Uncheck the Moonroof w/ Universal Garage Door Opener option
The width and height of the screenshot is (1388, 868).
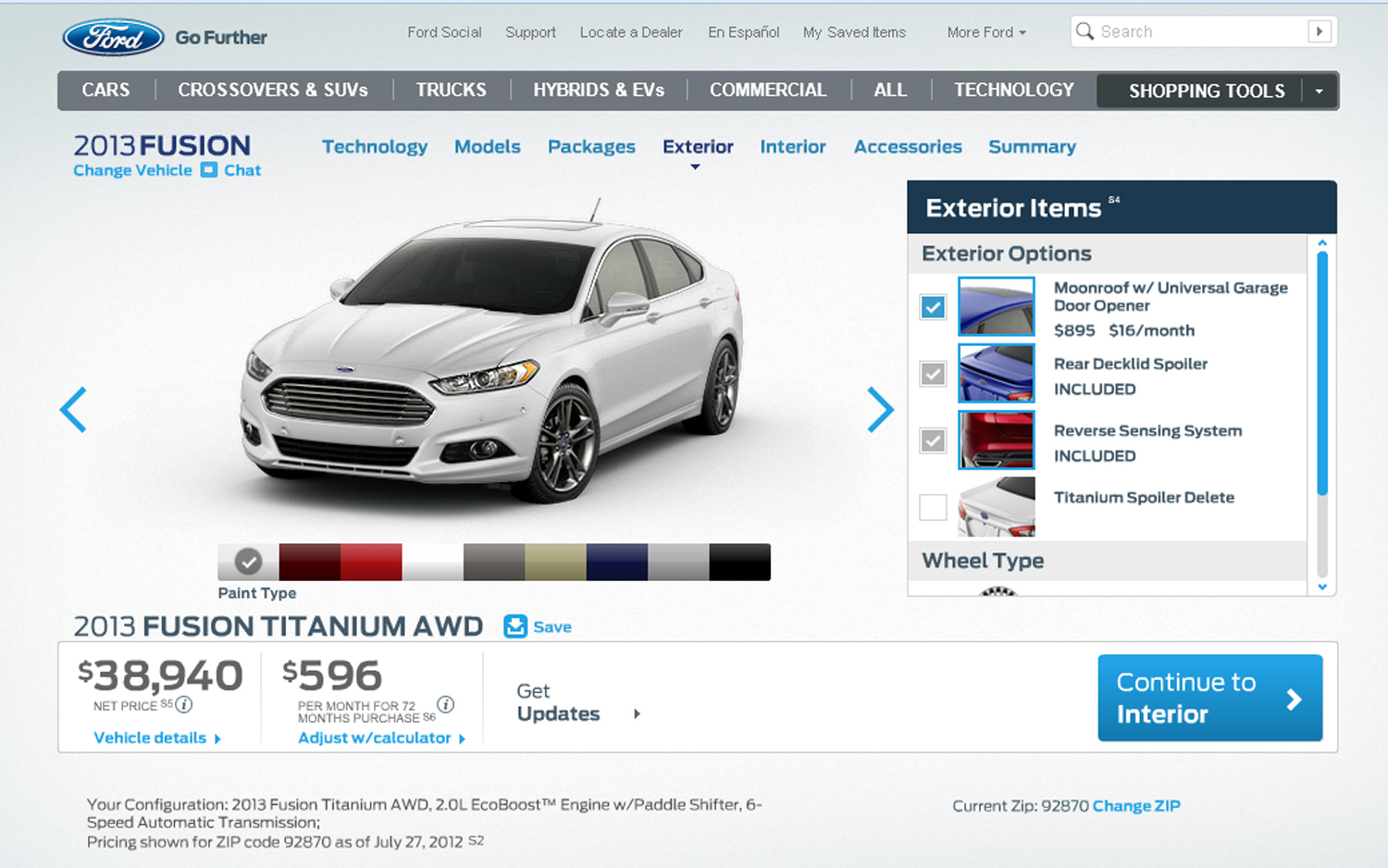[933, 307]
